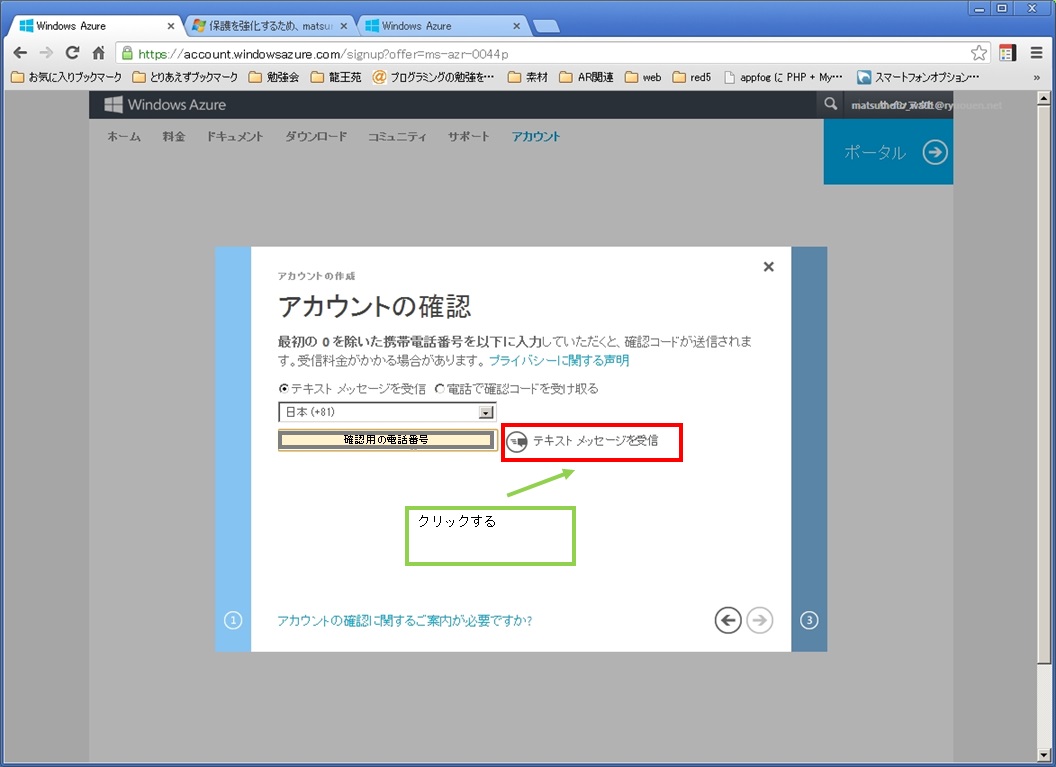Open the コミュニティ navigation item

397,137
